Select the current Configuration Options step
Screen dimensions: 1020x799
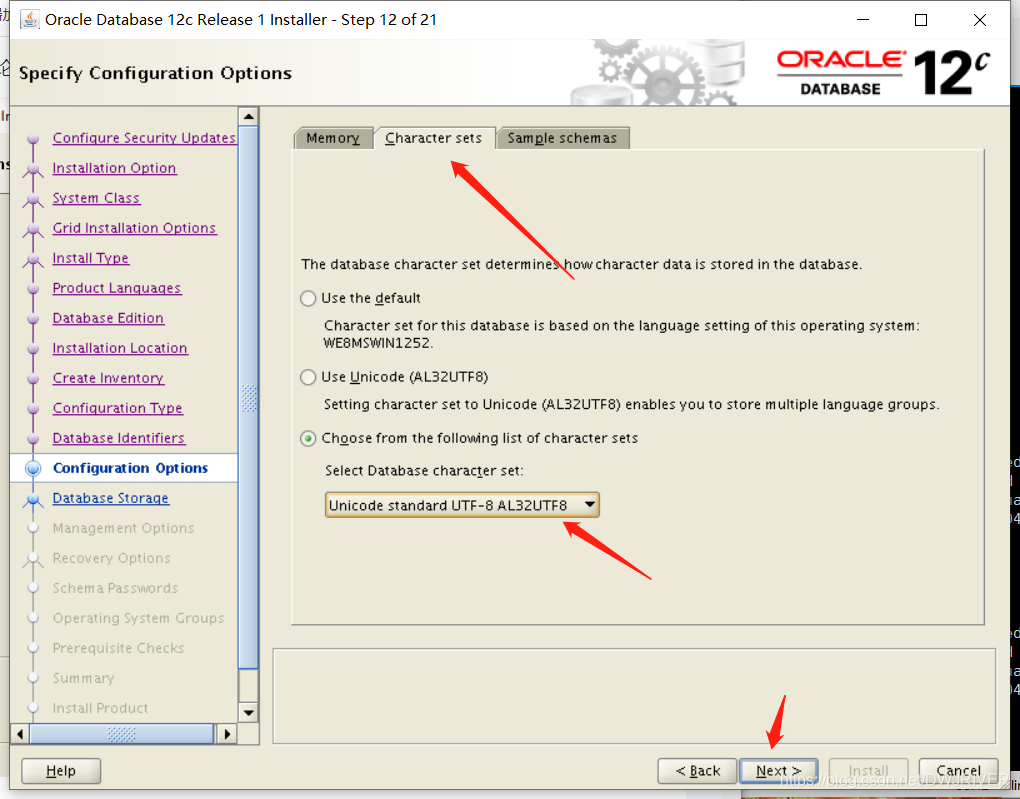(x=131, y=468)
